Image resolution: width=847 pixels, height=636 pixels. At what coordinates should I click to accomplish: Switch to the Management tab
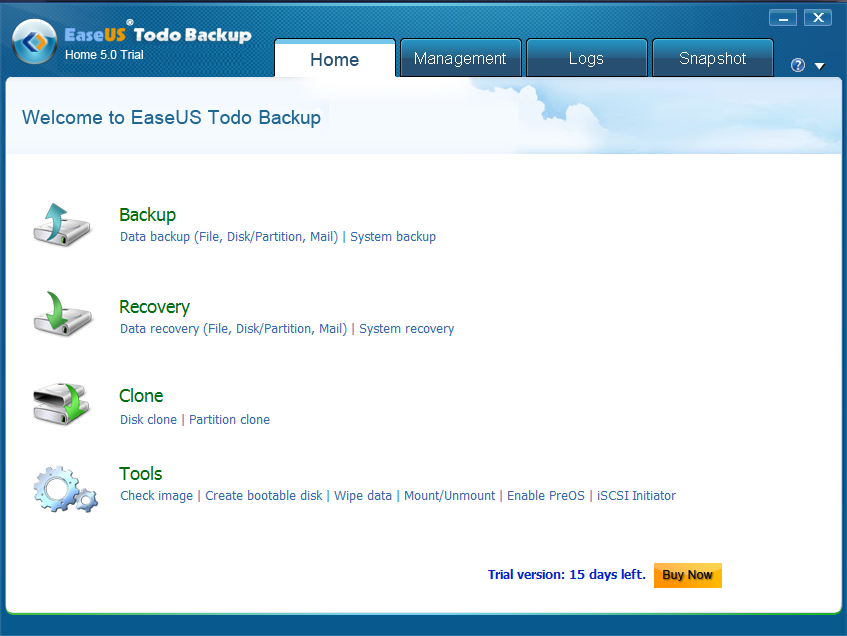pyautogui.click(x=460, y=59)
